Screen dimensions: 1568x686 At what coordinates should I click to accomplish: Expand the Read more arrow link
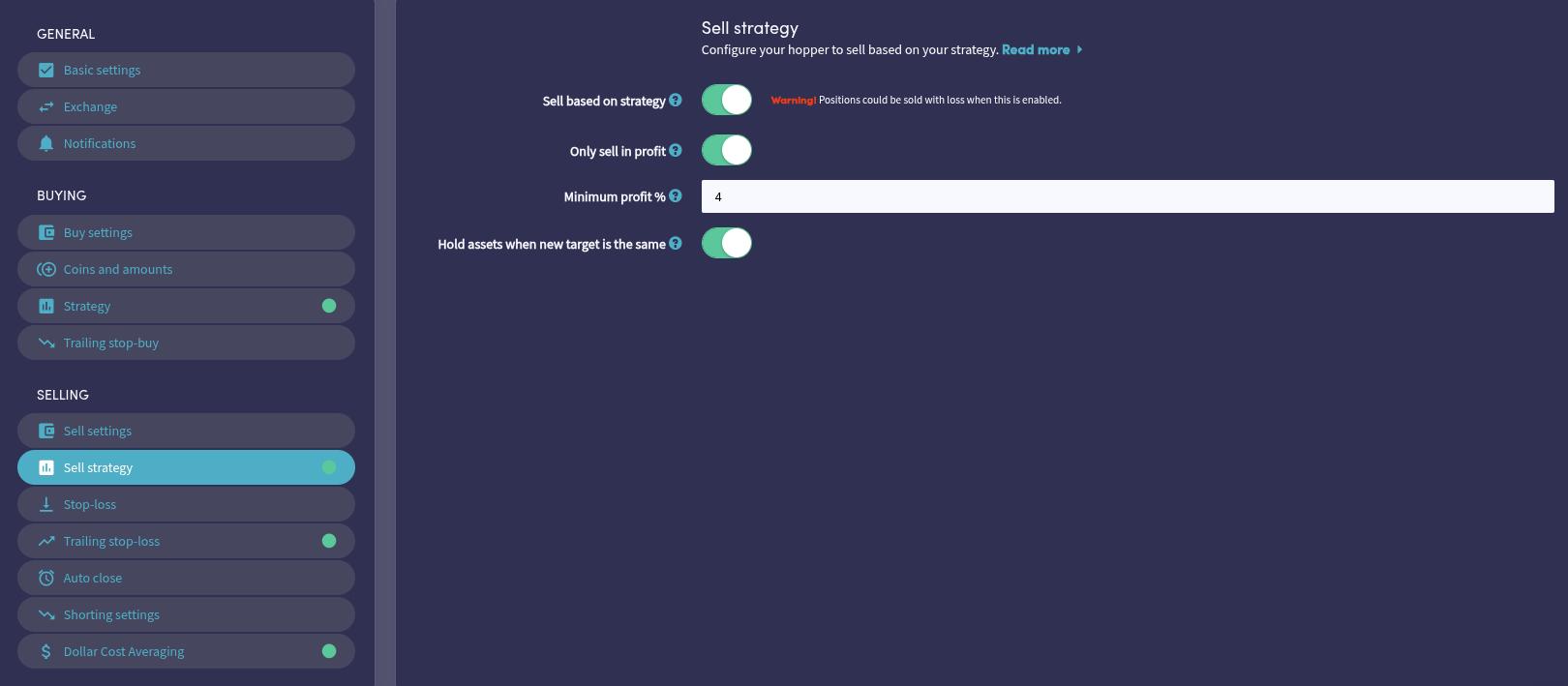pos(1079,49)
